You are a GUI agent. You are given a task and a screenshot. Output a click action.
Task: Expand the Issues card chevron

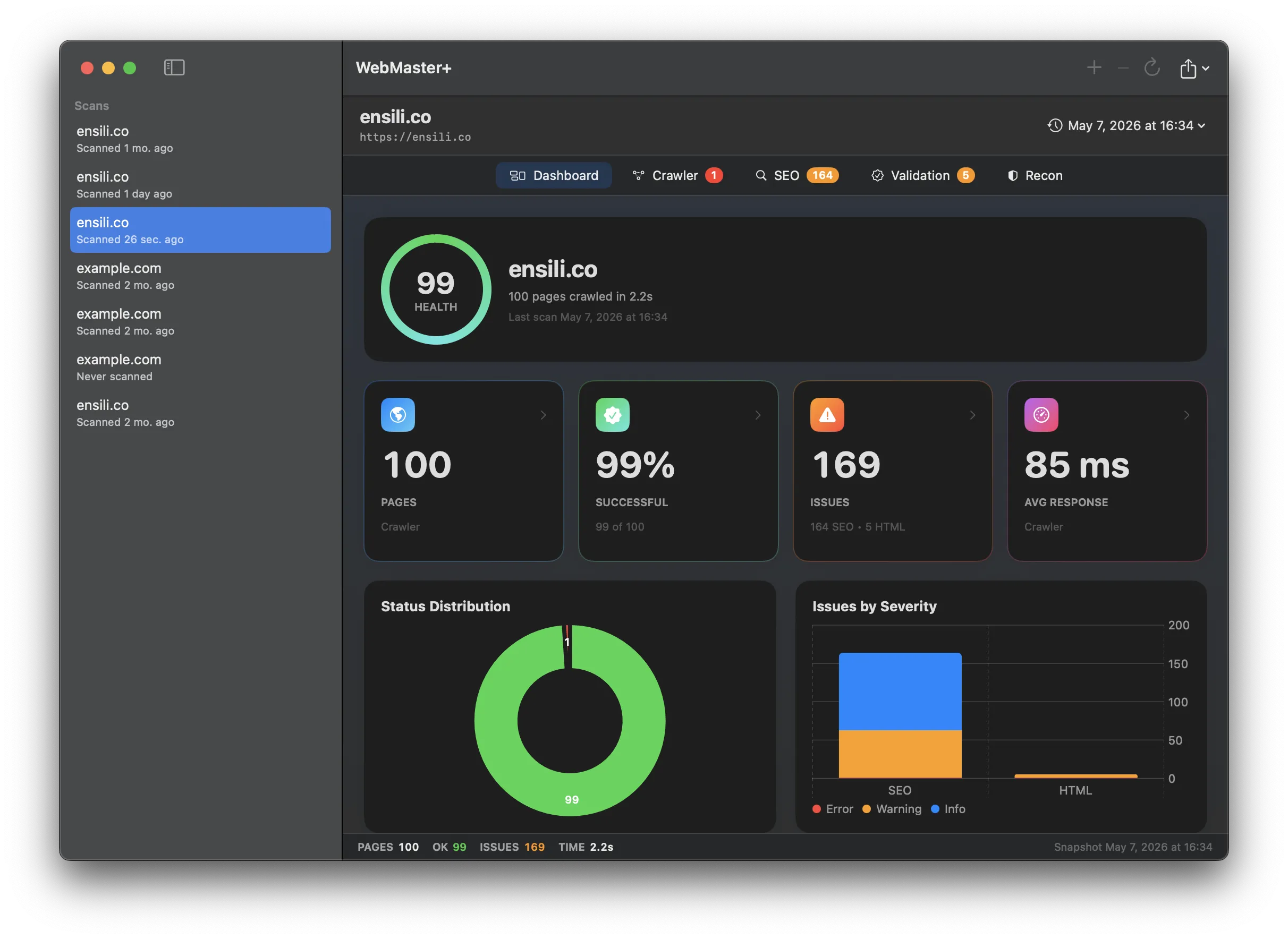972,415
